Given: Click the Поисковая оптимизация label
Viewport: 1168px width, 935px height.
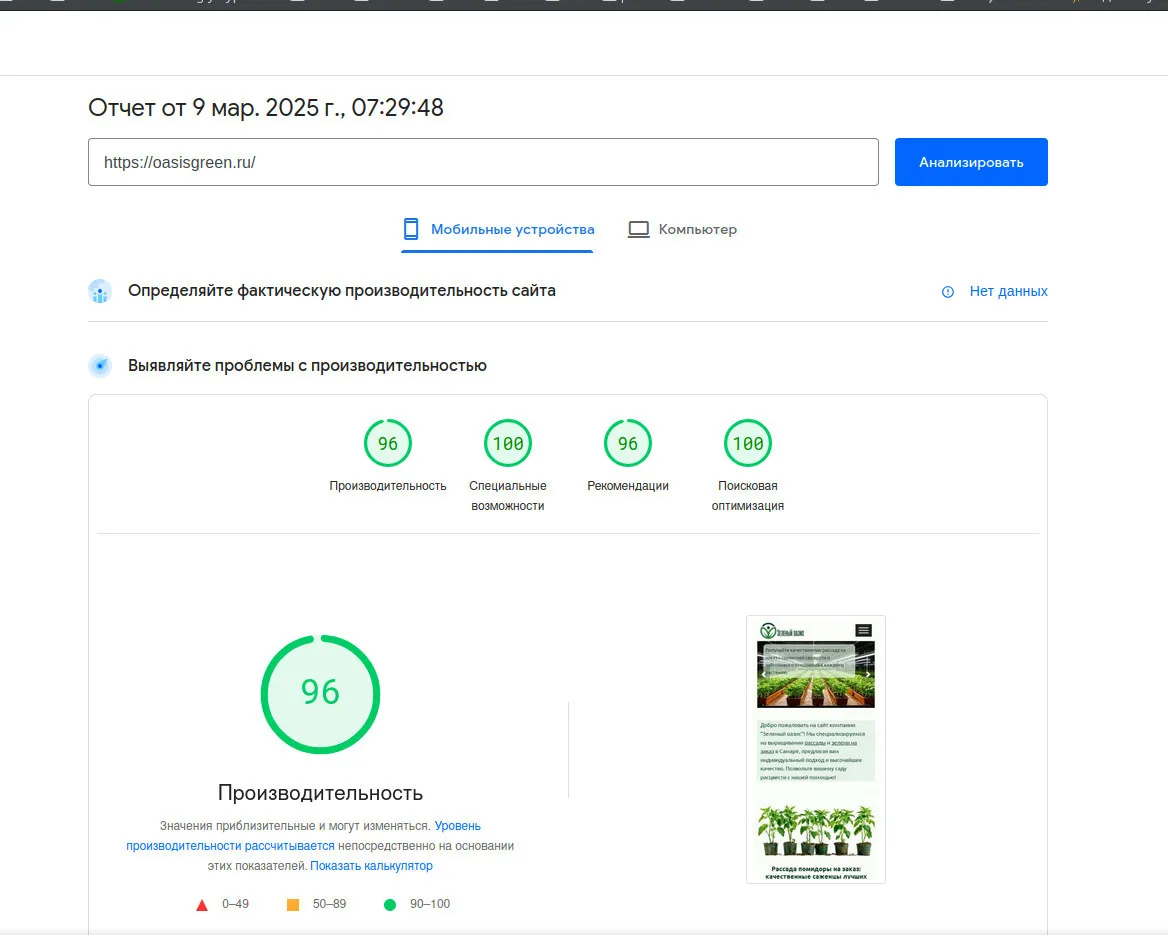Looking at the screenshot, I should click(x=748, y=495).
